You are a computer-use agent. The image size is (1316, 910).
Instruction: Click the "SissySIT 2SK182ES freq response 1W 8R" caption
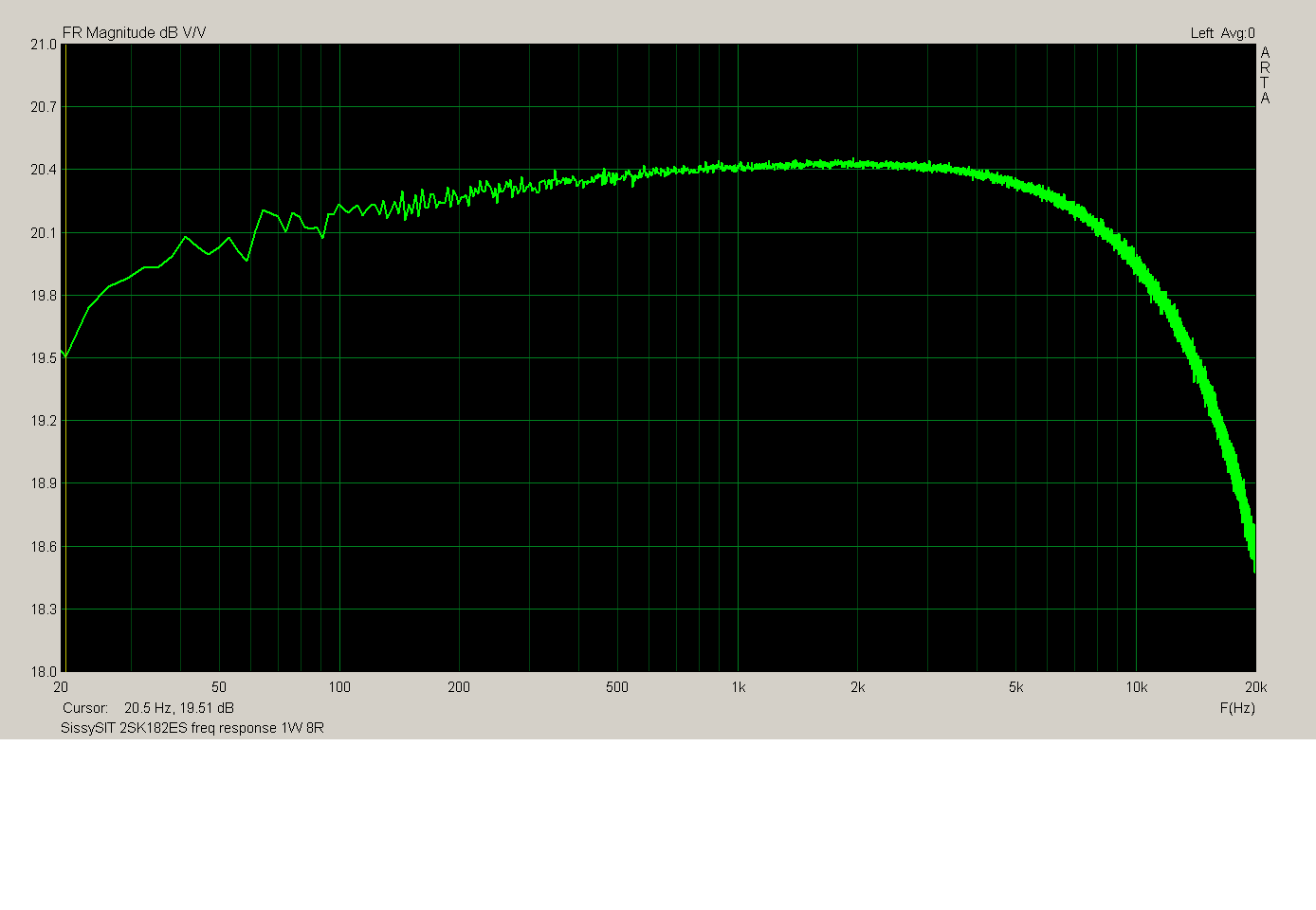[192, 728]
